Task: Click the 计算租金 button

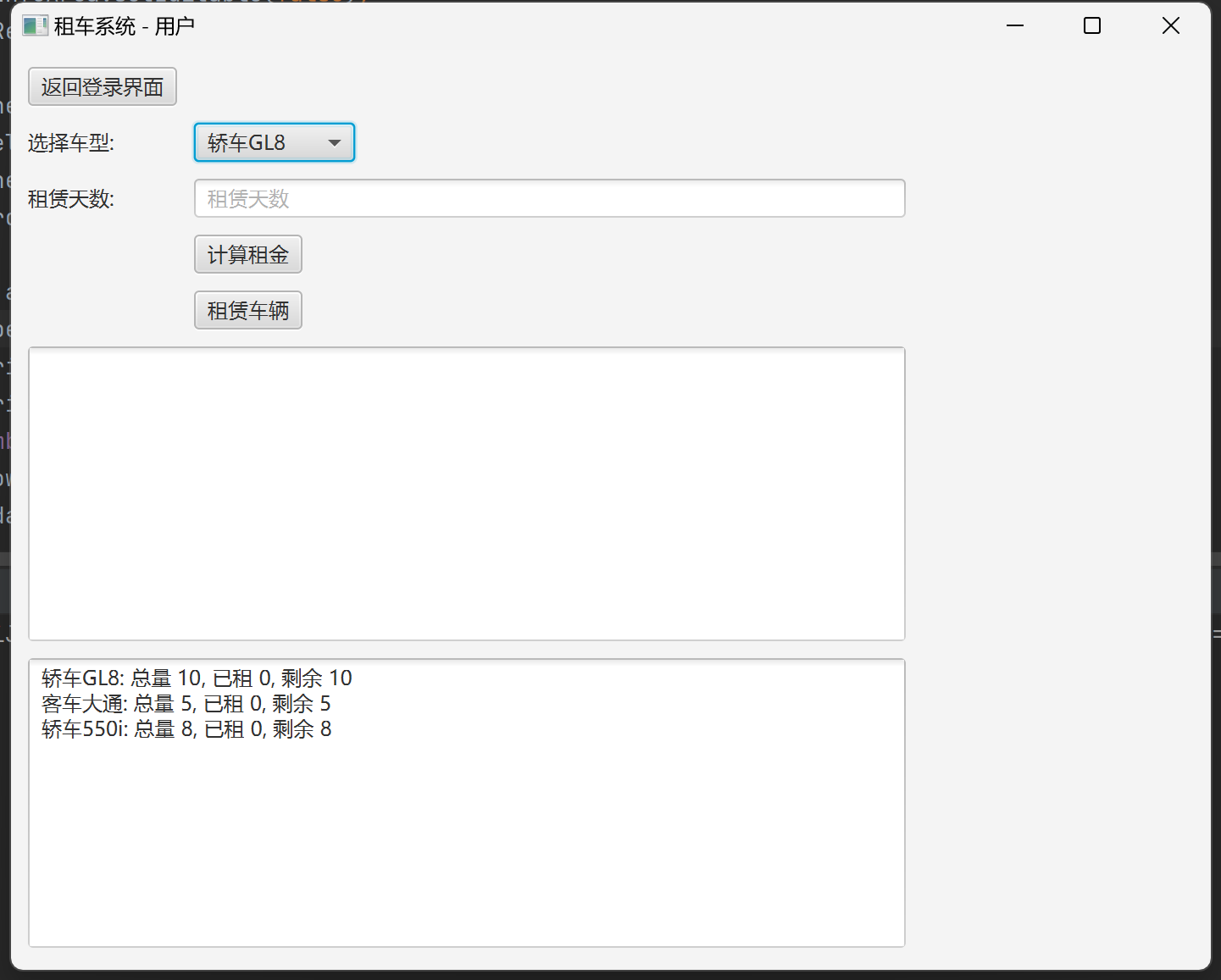Action: [248, 254]
